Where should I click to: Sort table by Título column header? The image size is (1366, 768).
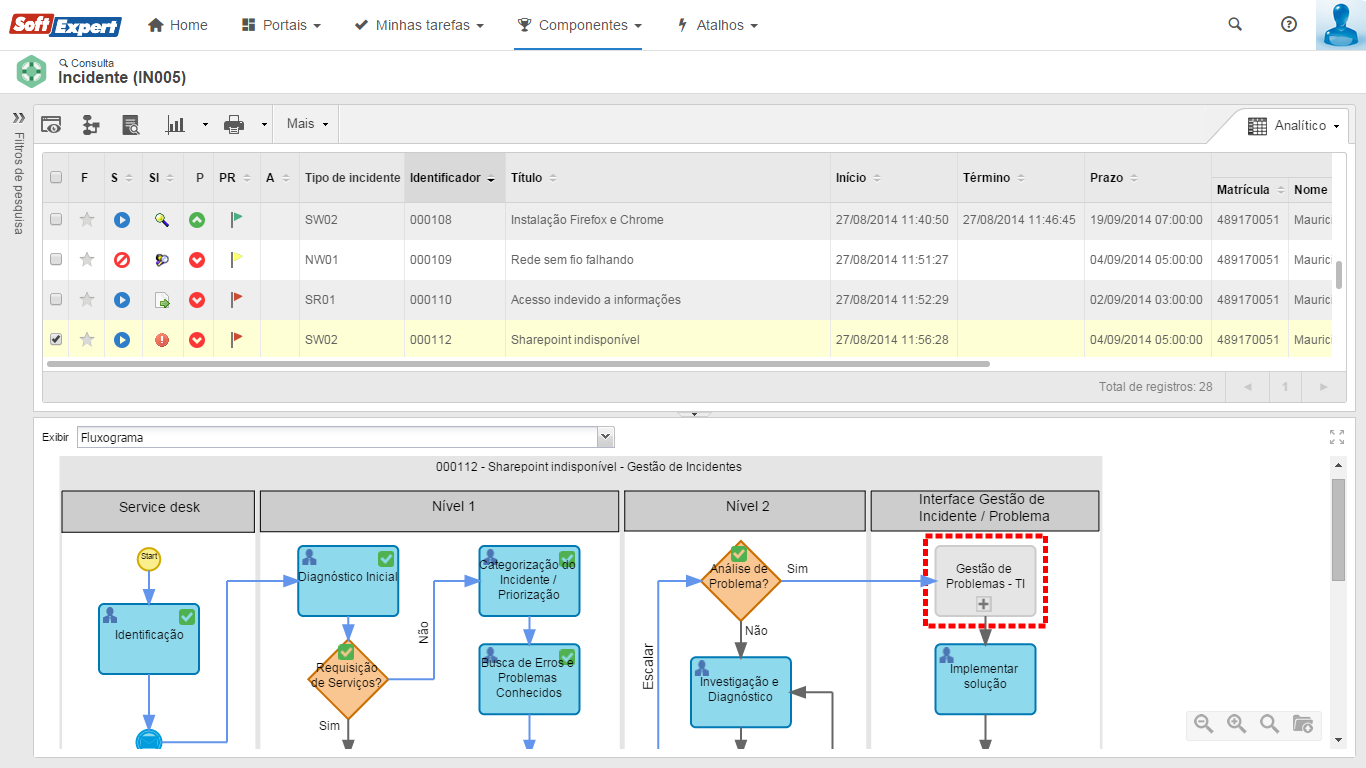[x=527, y=178]
